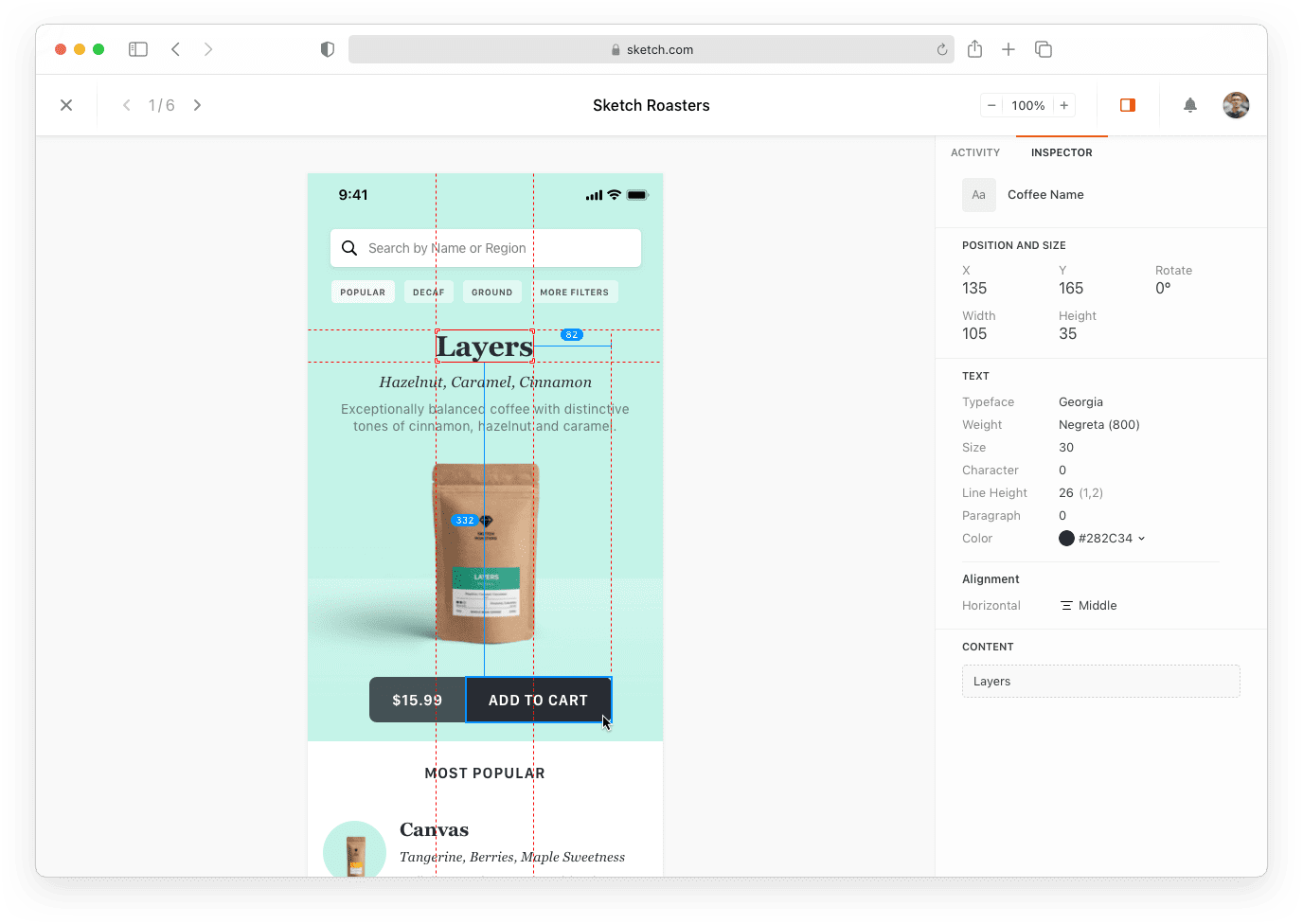This screenshot has height=924, width=1303.
Task: Click the 332 distance measurement badge
Action: (465, 521)
